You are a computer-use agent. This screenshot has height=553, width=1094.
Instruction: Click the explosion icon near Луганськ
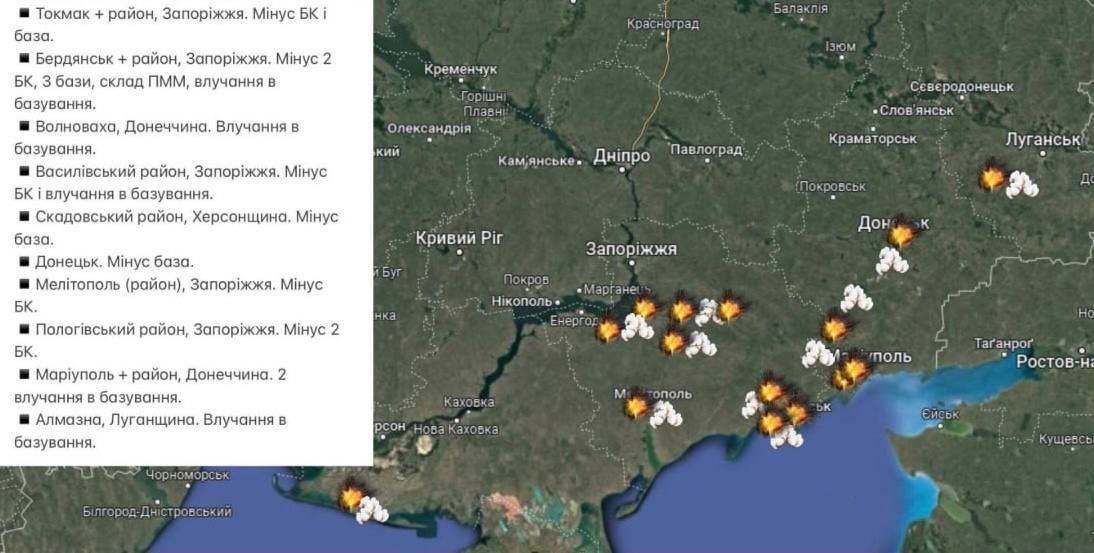992,178
